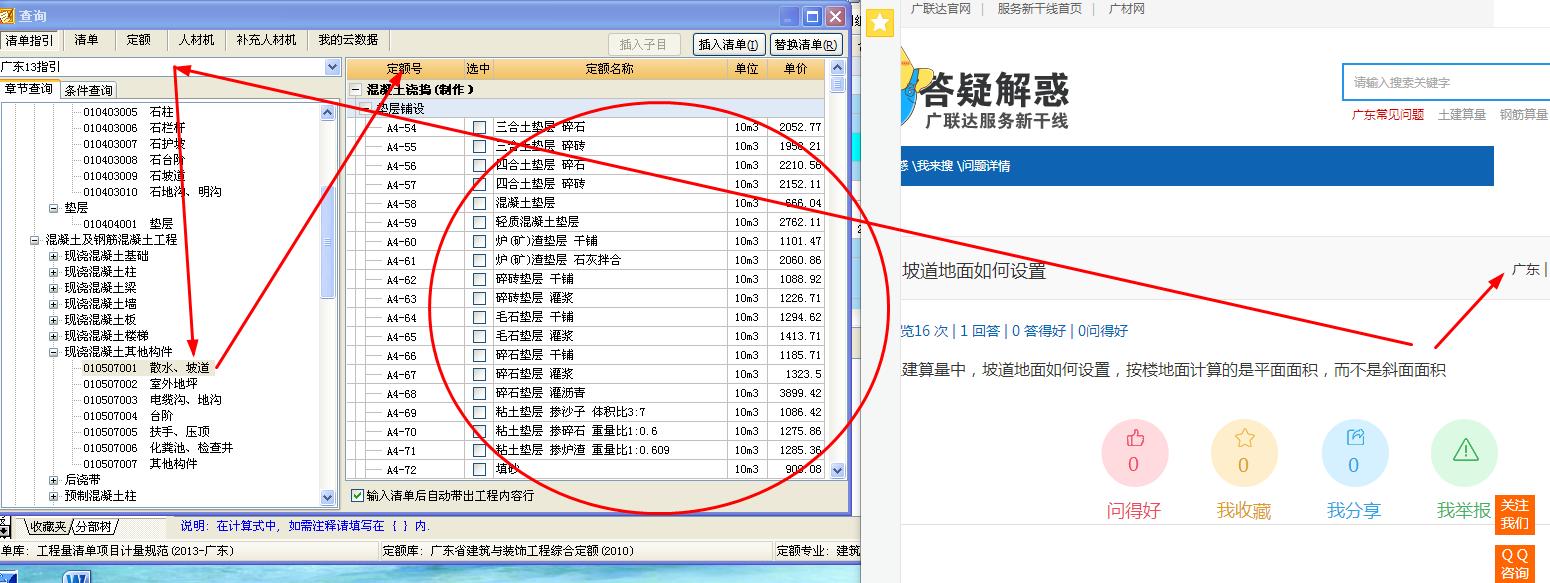
Task: Tick the checkbox for A4-62 碎砖垫层 干铺
Action: pos(480,279)
